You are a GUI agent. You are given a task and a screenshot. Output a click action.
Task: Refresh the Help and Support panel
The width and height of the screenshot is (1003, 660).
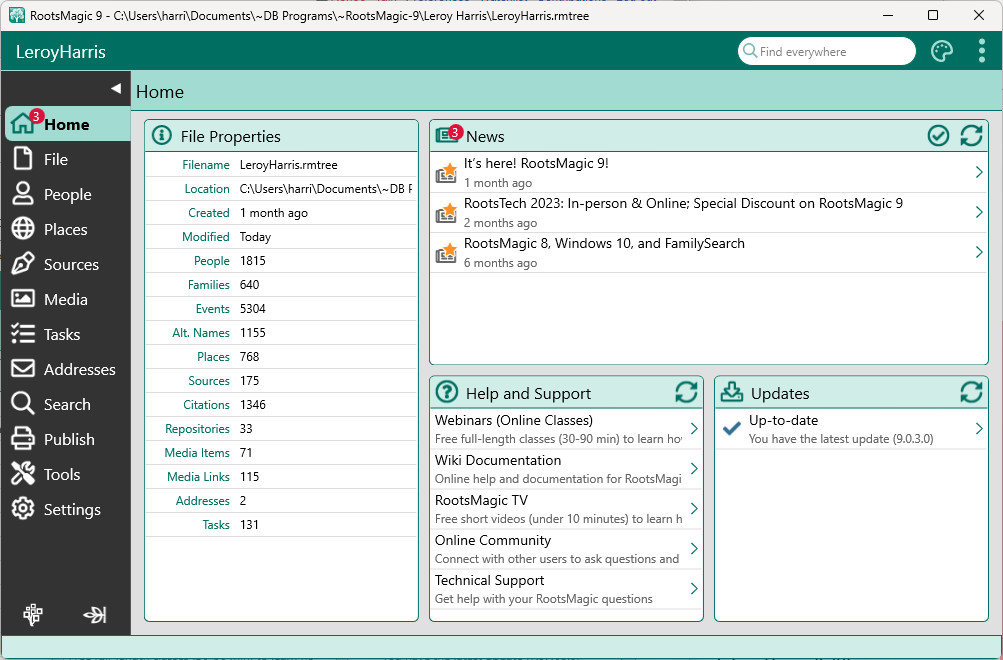pos(686,393)
